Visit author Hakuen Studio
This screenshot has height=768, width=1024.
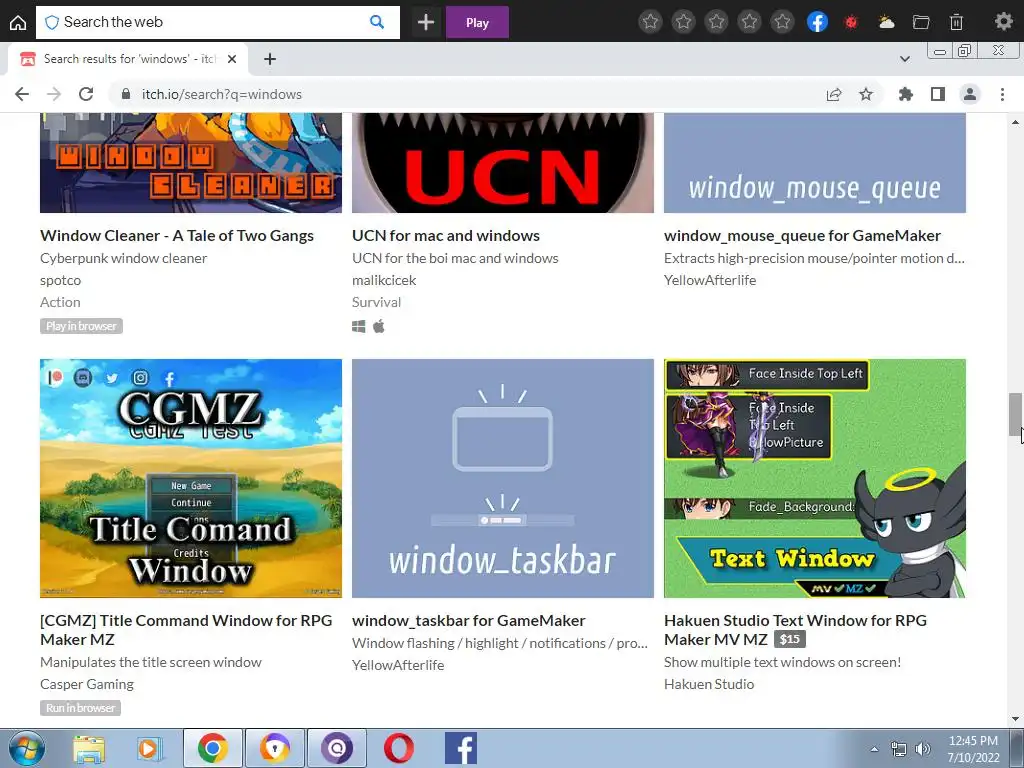(x=709, y=684)
